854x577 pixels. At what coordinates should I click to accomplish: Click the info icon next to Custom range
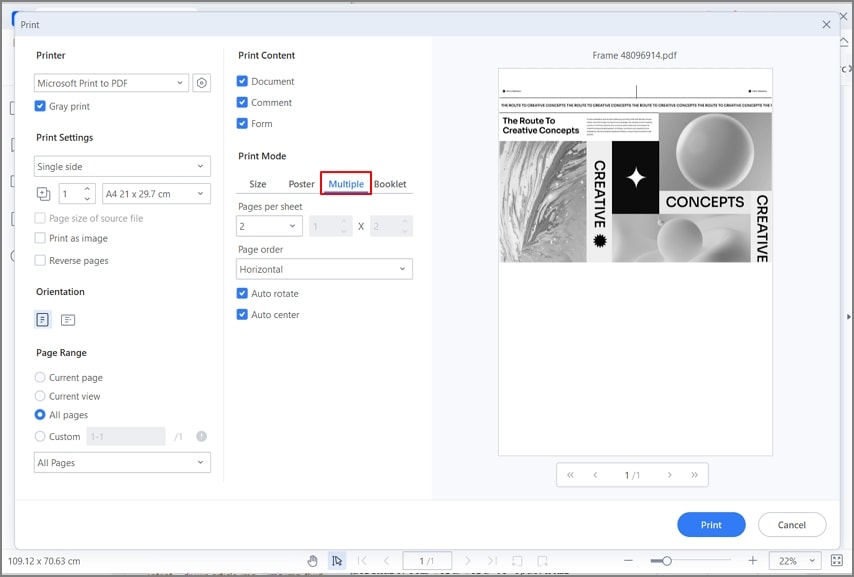[202, 436]
